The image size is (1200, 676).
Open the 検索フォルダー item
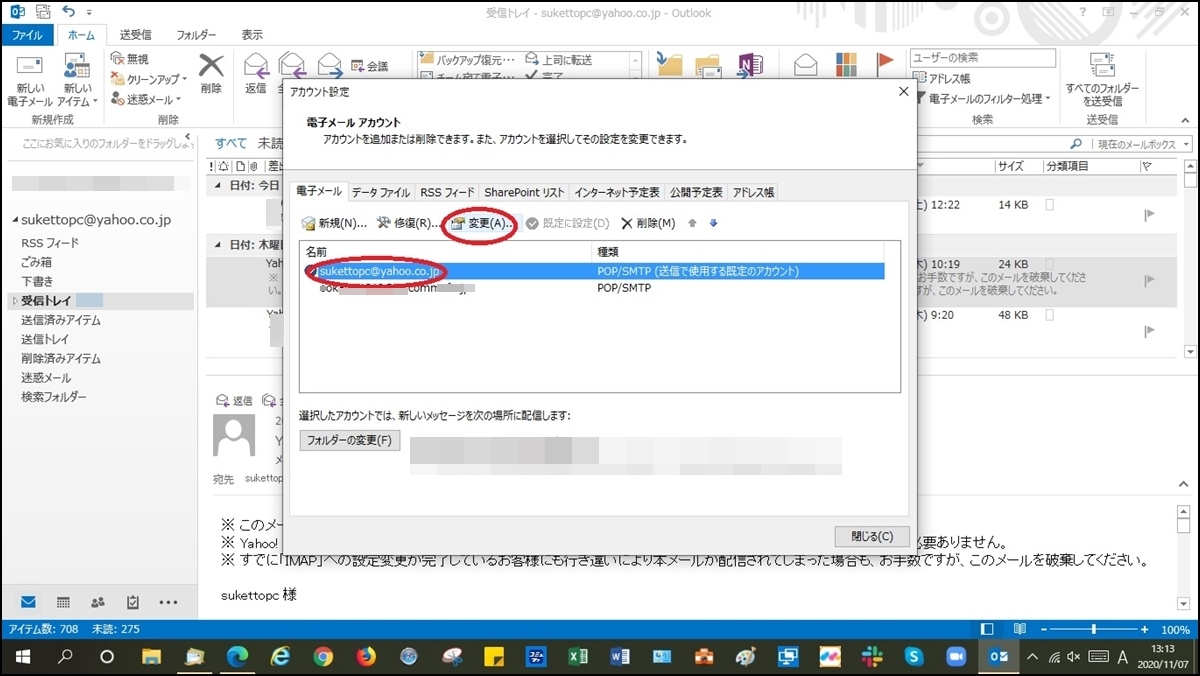(54, 397)
